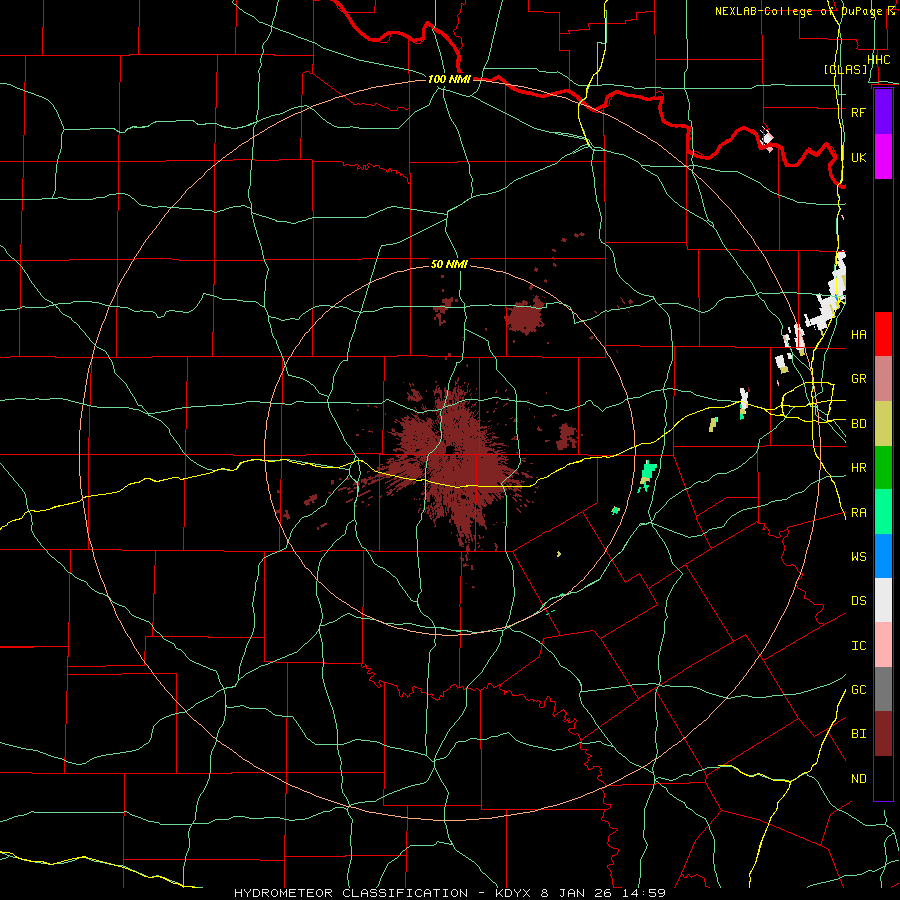Viewport: 900px width, 900px height.
Task: Click the 'IC' legend label
Action: [x=858, y=646]
